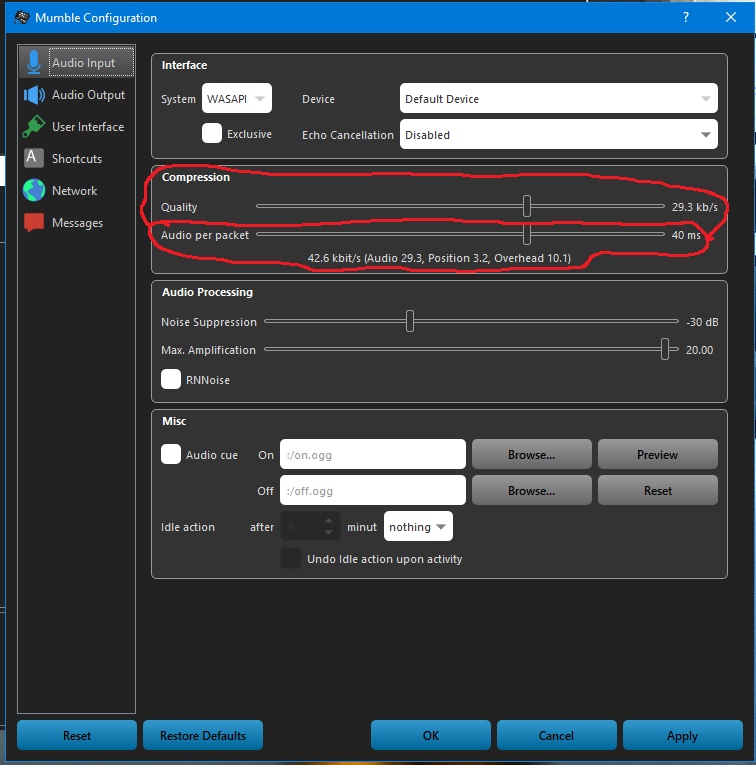
Task: Click the 29.3 kb/s quality value
Action: (695, 207)
